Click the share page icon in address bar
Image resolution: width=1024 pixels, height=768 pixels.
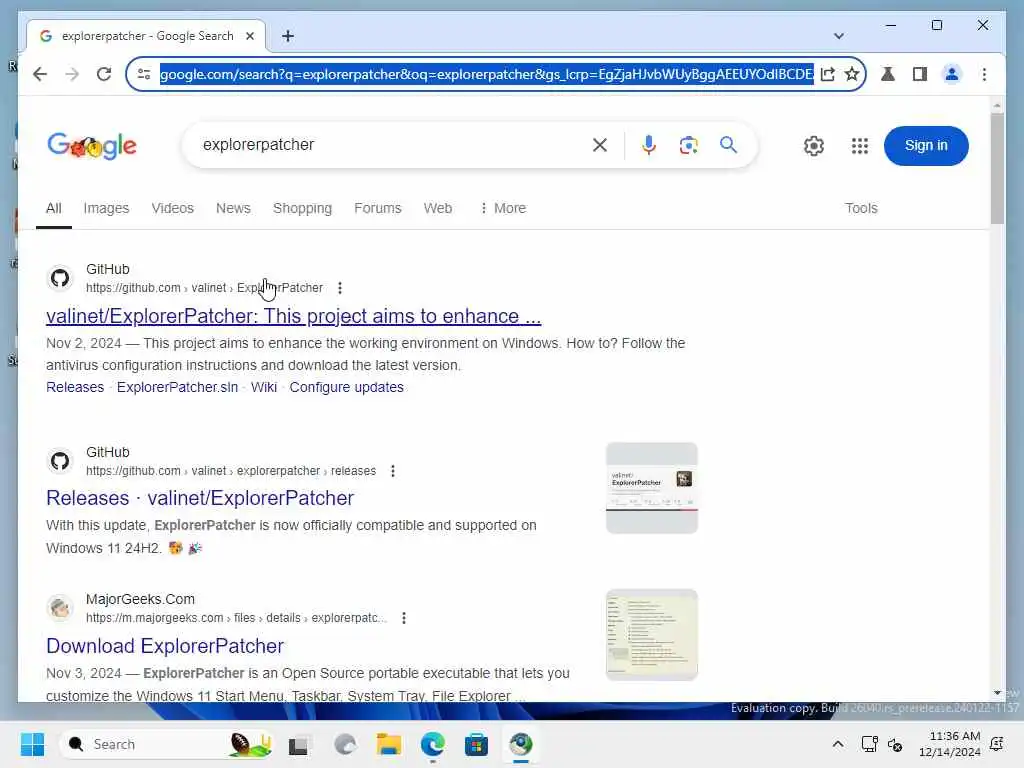coord(827,74)
